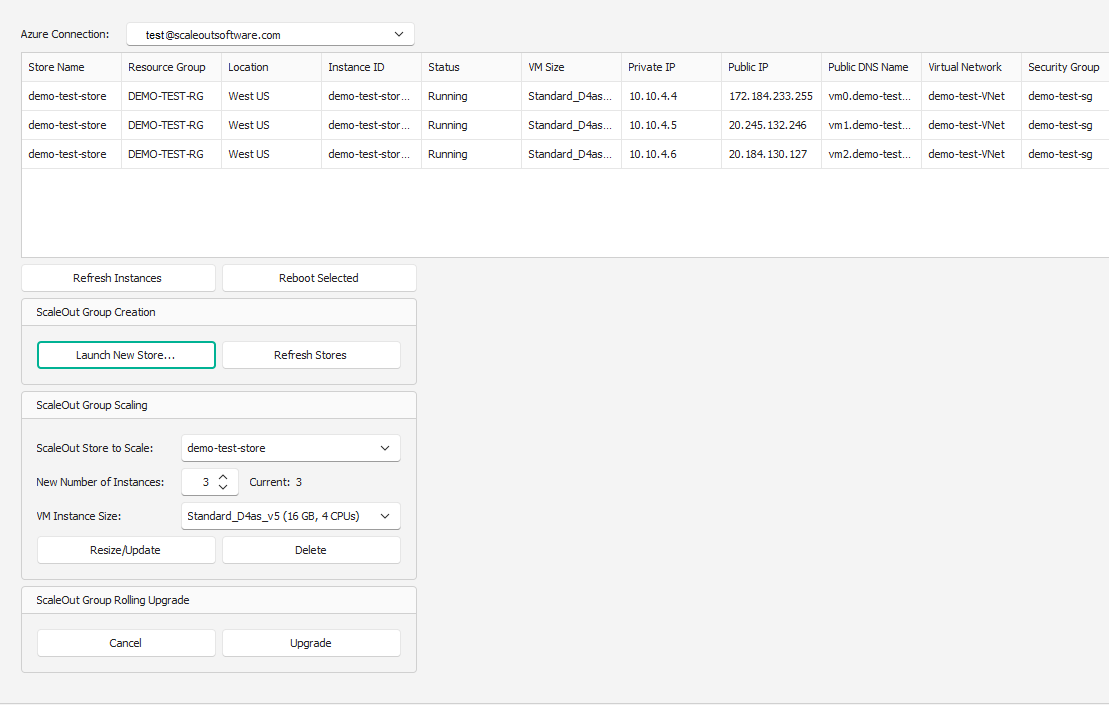Start the rolling Upgrade

(311, 643)
